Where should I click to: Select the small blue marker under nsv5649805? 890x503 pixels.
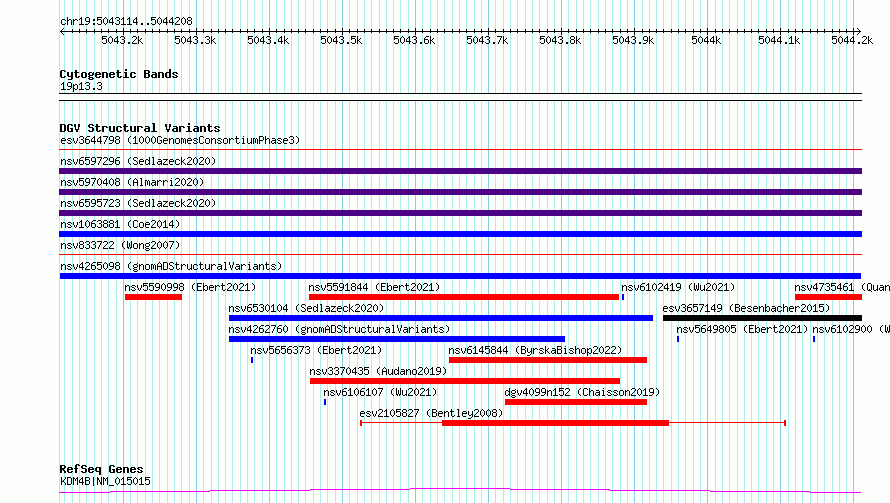[x=678, y=339]
